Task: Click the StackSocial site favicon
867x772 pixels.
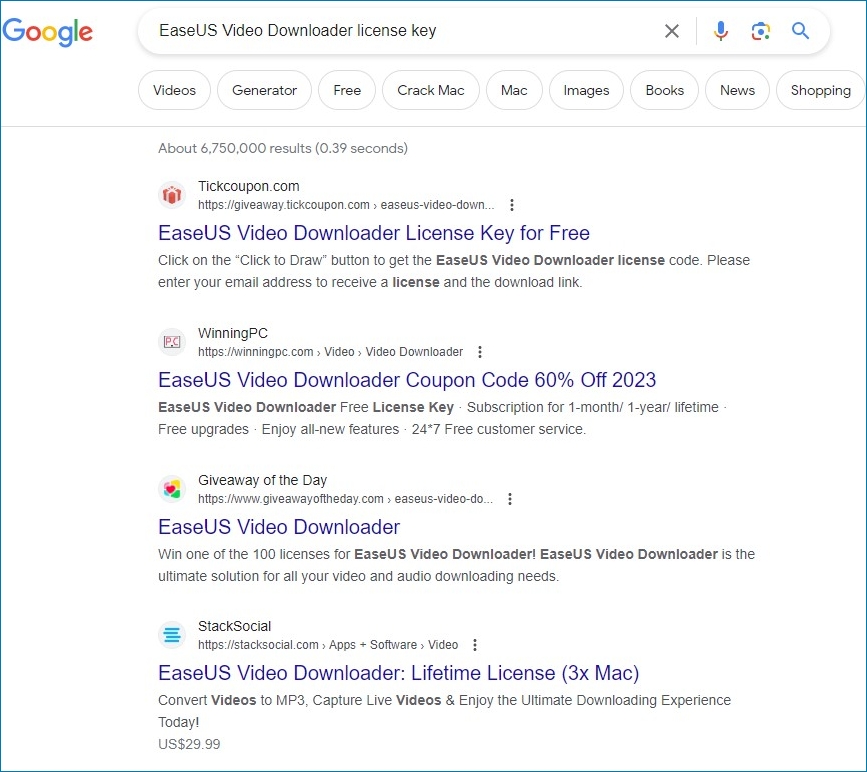Action: 171,635
